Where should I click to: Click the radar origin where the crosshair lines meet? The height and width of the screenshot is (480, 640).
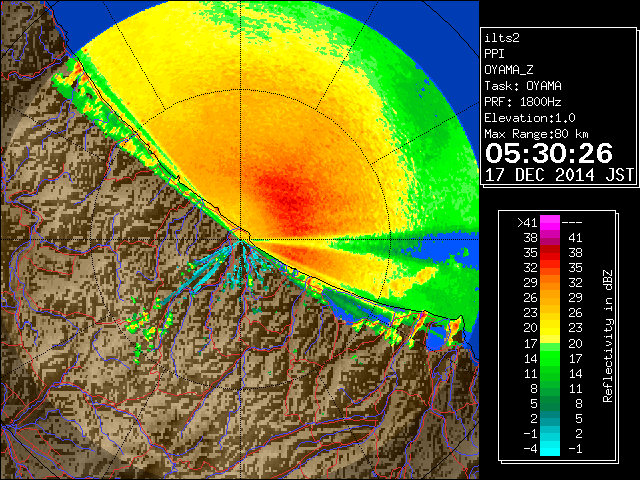(x=240, y=239)
